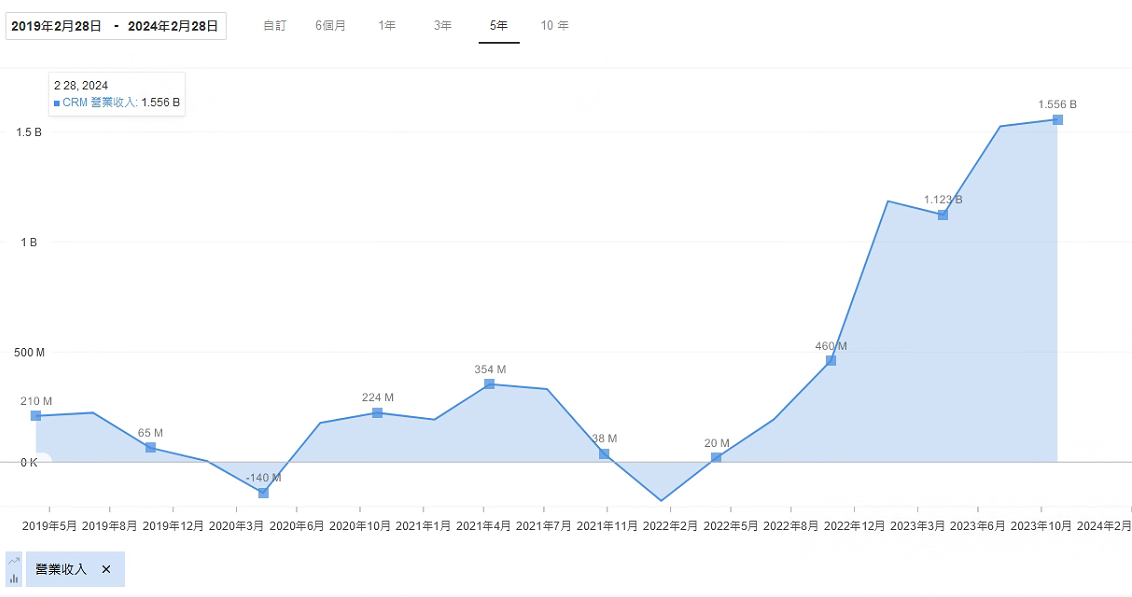Click the 65 M data point marker
This screenshot has width=1132, height=597.
pyautogui.click(x=150, y=448)
